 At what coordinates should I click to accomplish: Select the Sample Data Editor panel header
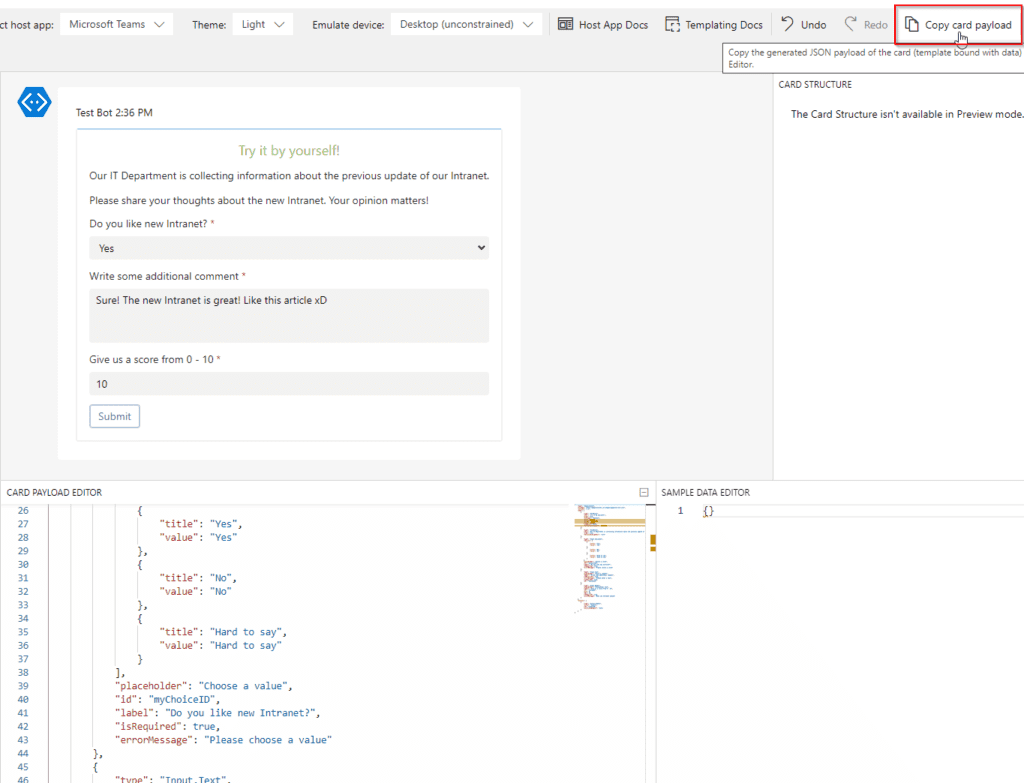click(x=705, y=492)
